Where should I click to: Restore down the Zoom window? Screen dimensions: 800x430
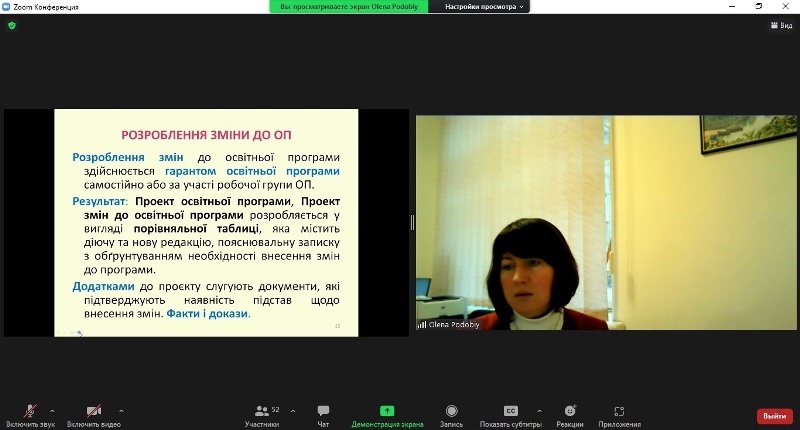759,7
